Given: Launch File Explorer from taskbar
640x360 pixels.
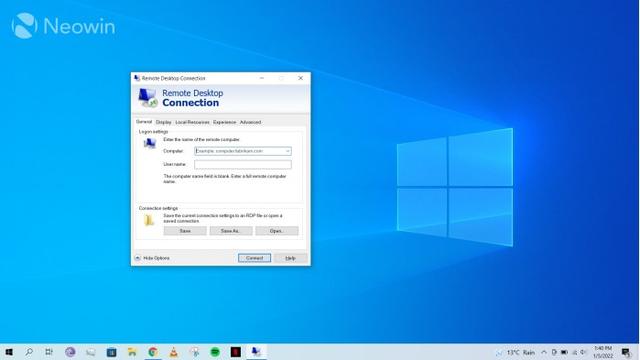Looking at the screenshot, I should (x=132, y=352).
